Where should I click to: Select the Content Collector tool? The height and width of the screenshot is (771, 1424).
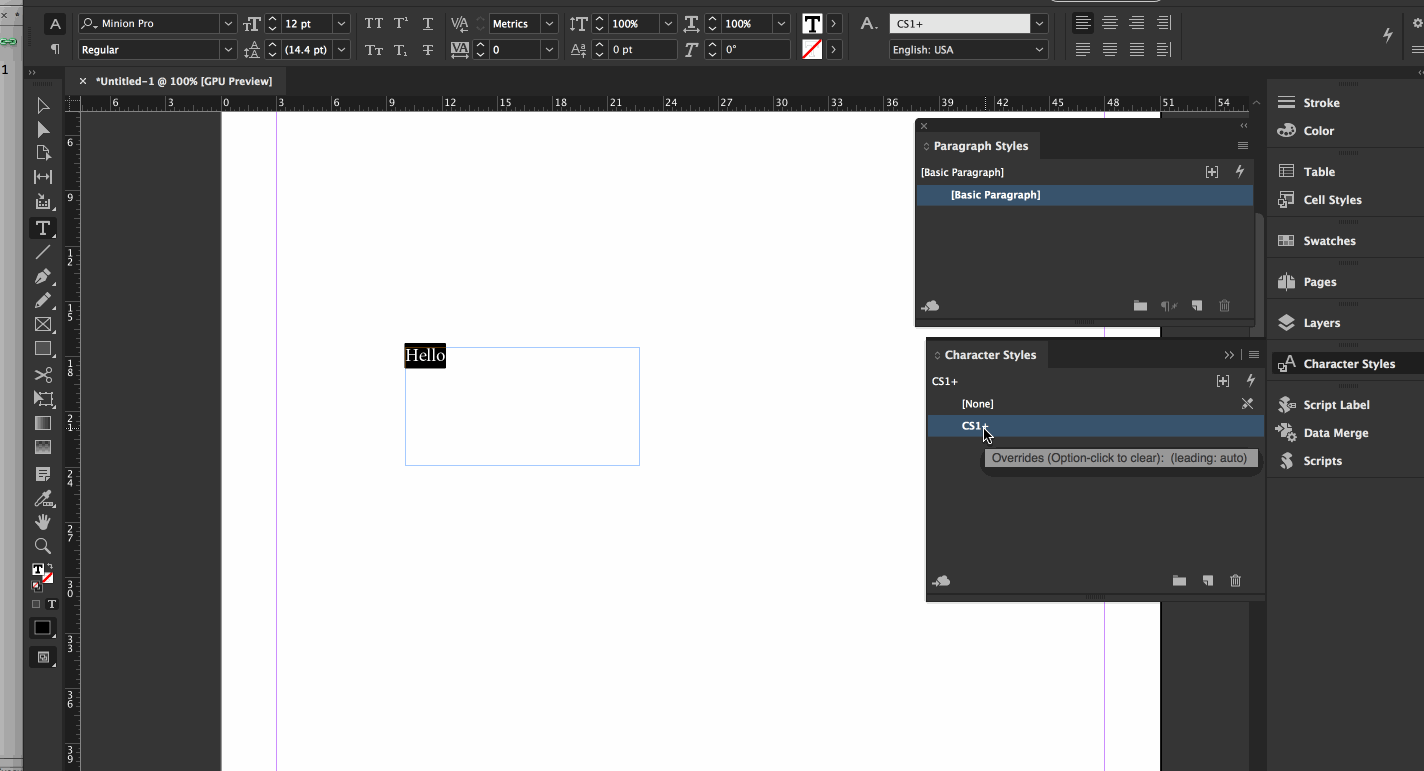43,202
